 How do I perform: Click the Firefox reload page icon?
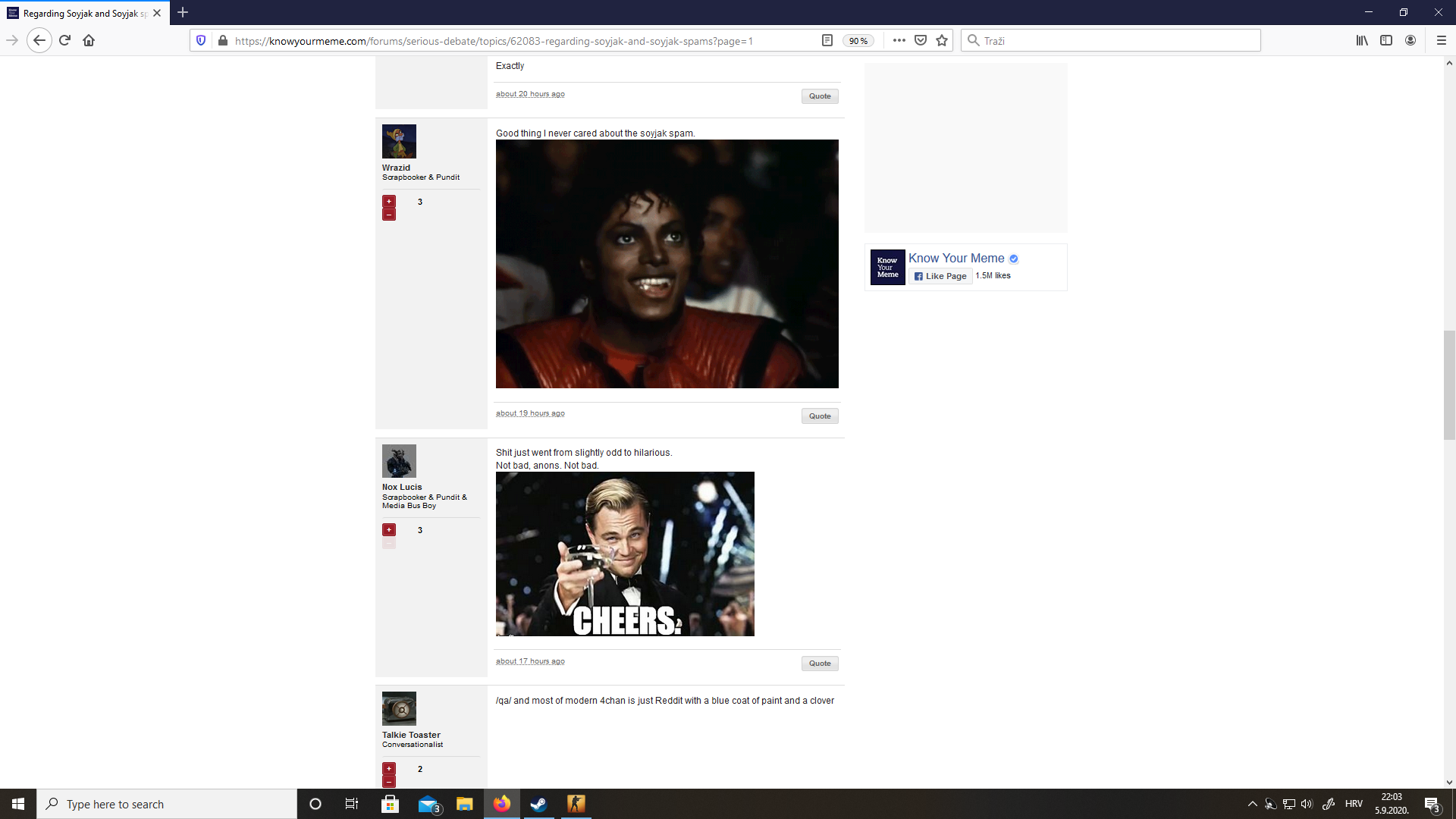click(x=64, y=40)
